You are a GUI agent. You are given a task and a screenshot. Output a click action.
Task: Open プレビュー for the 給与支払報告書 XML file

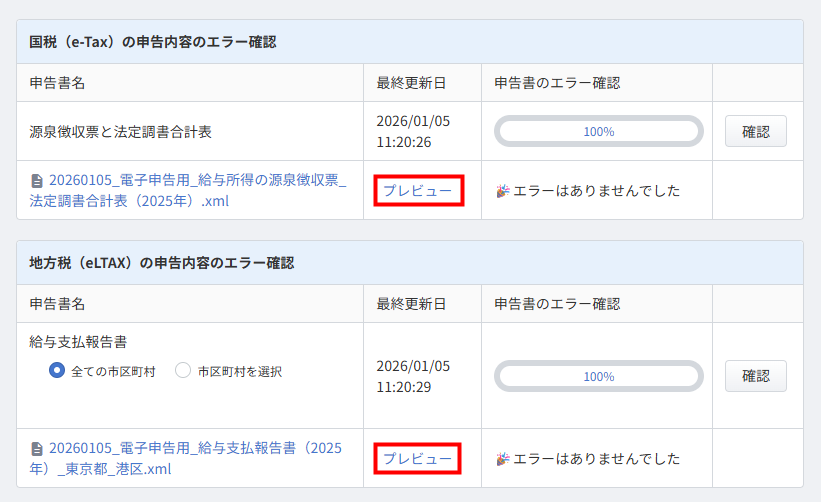click(418, 459)
